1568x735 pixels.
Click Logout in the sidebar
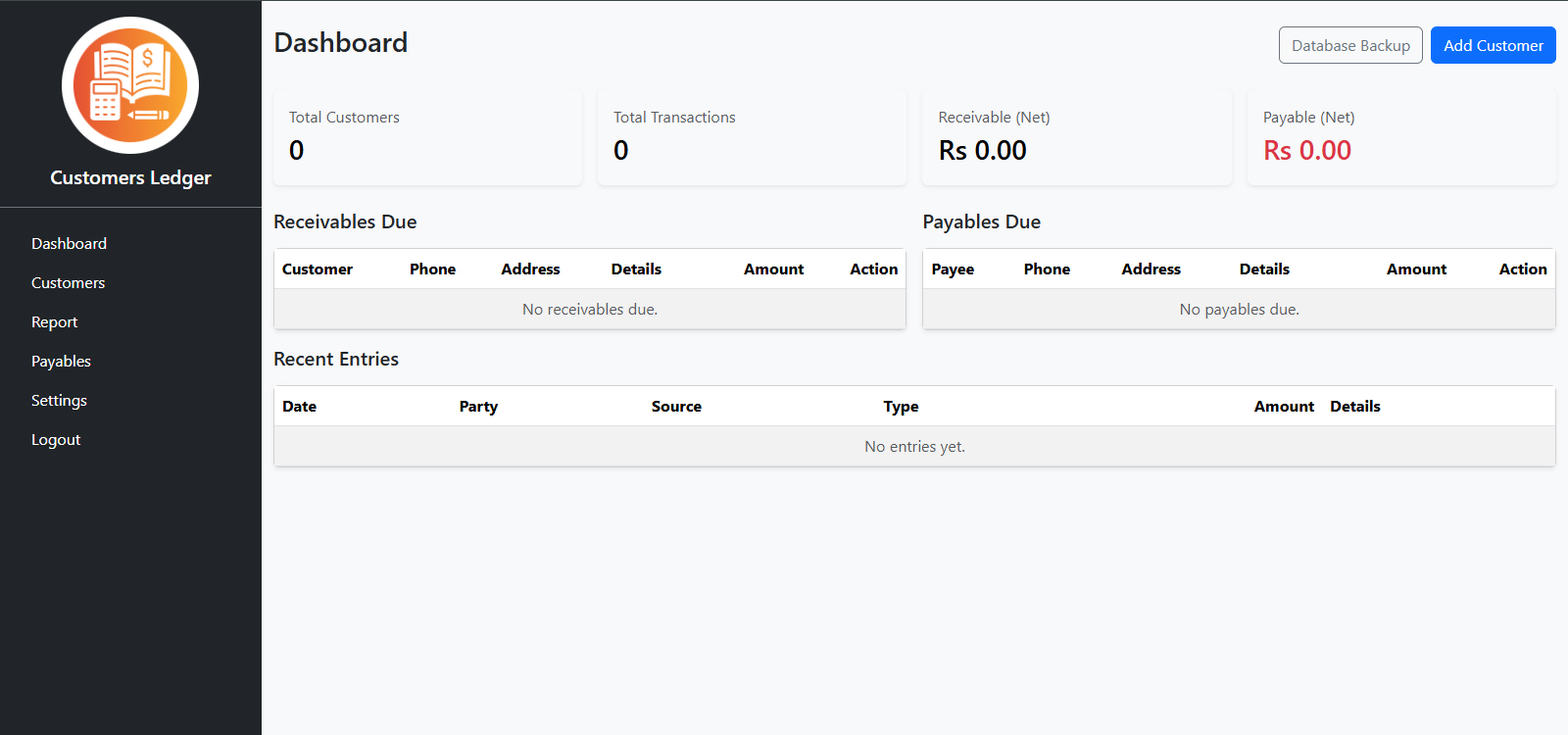[x=56, y=439]
